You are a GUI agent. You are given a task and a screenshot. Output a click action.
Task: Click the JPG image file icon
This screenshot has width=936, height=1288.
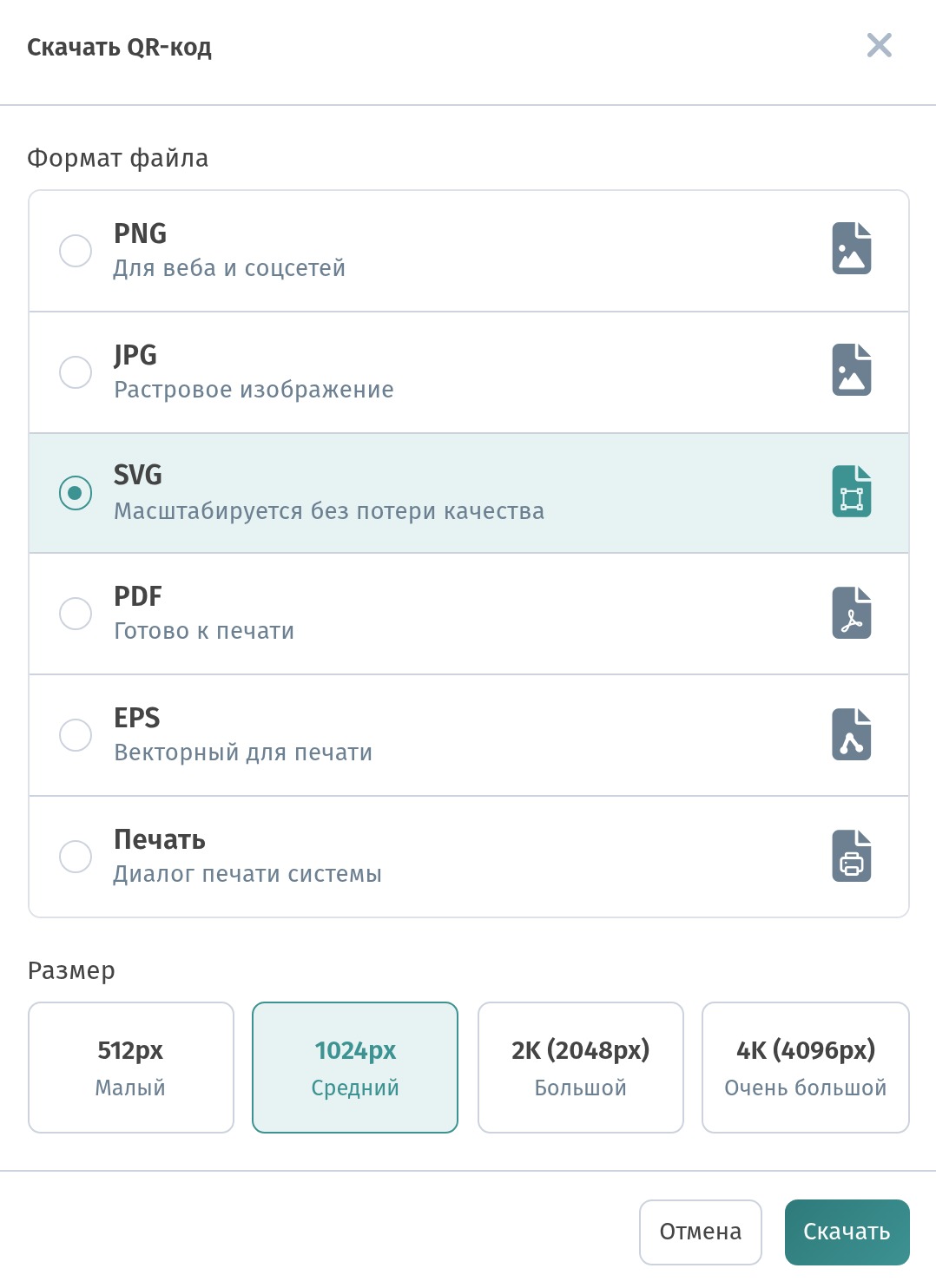pos(852,370)
